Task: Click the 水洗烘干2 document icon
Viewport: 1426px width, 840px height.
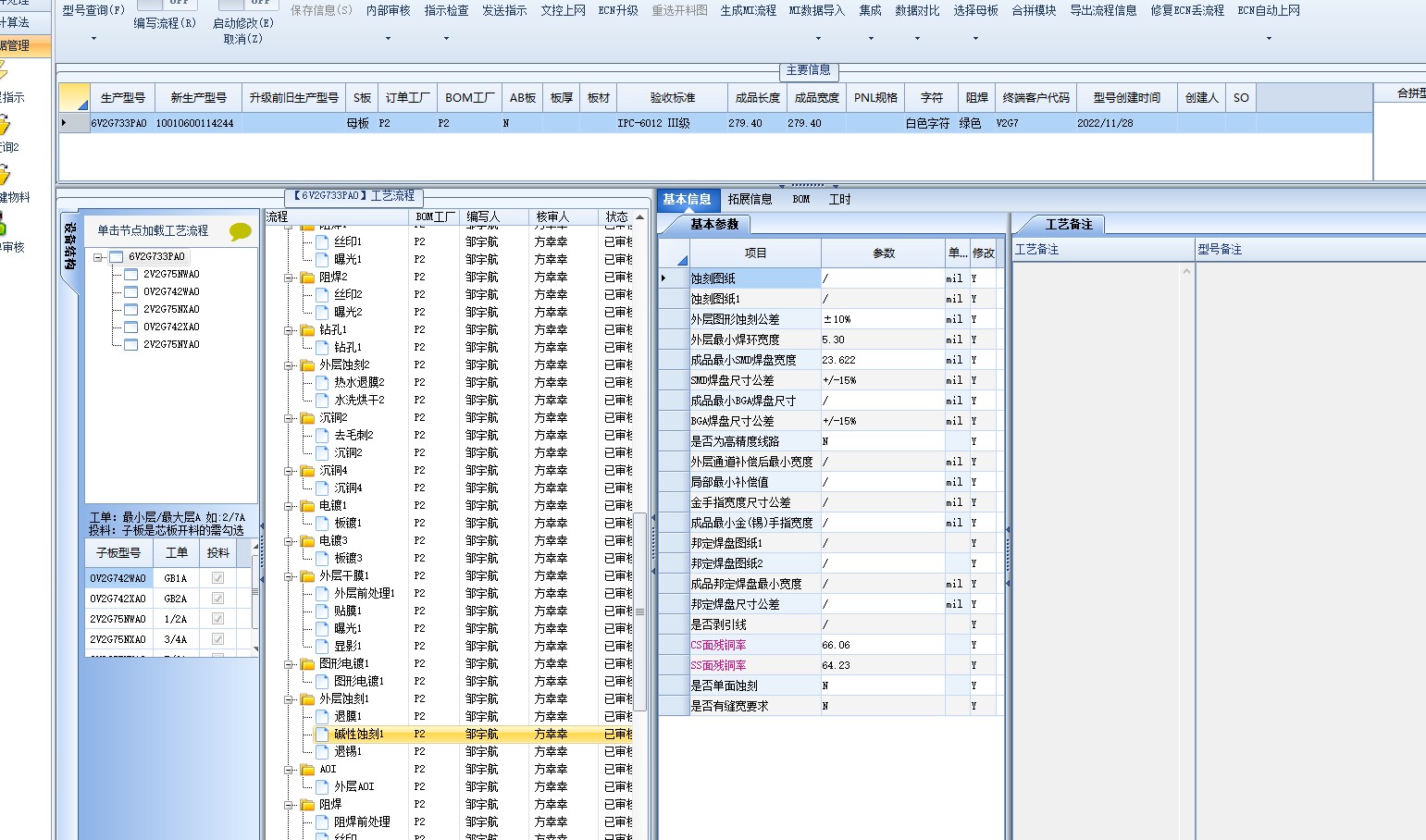Action: tap(323, 400)
